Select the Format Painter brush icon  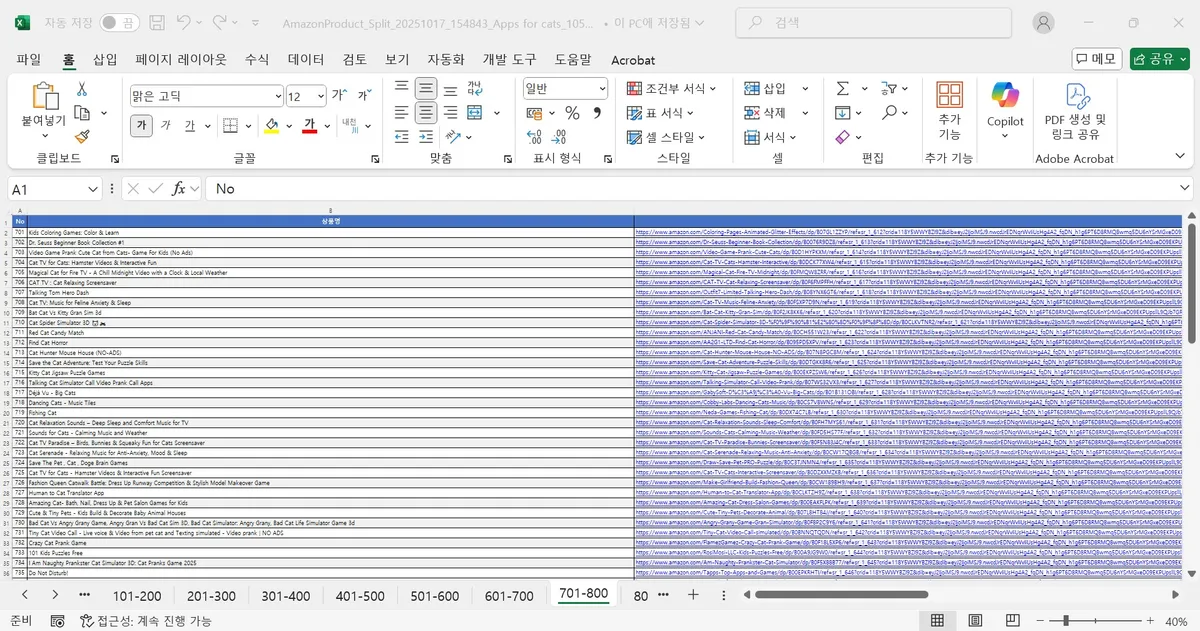pyautogui.click(x=82, y=136)
